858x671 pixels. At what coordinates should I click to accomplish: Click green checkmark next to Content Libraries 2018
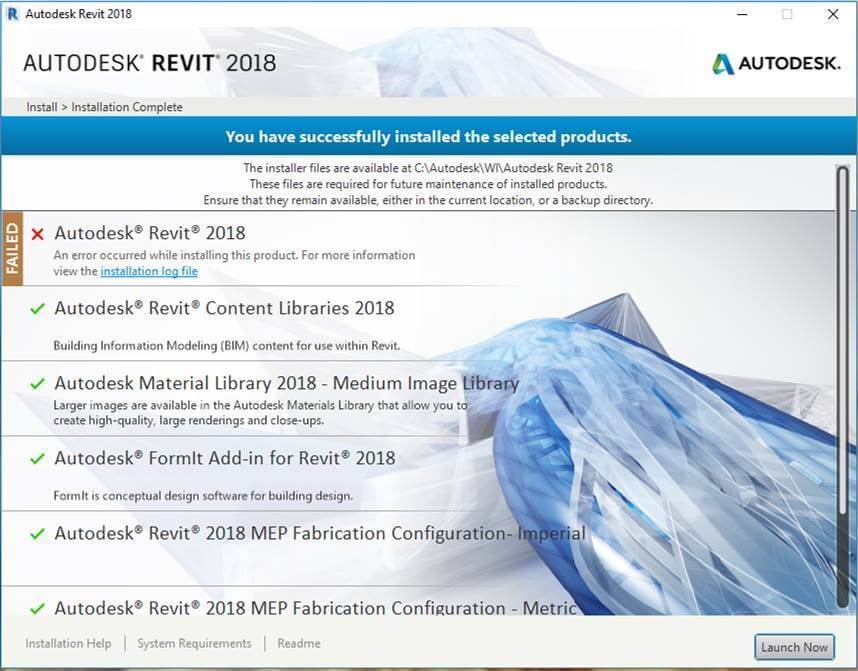point(38,309)
